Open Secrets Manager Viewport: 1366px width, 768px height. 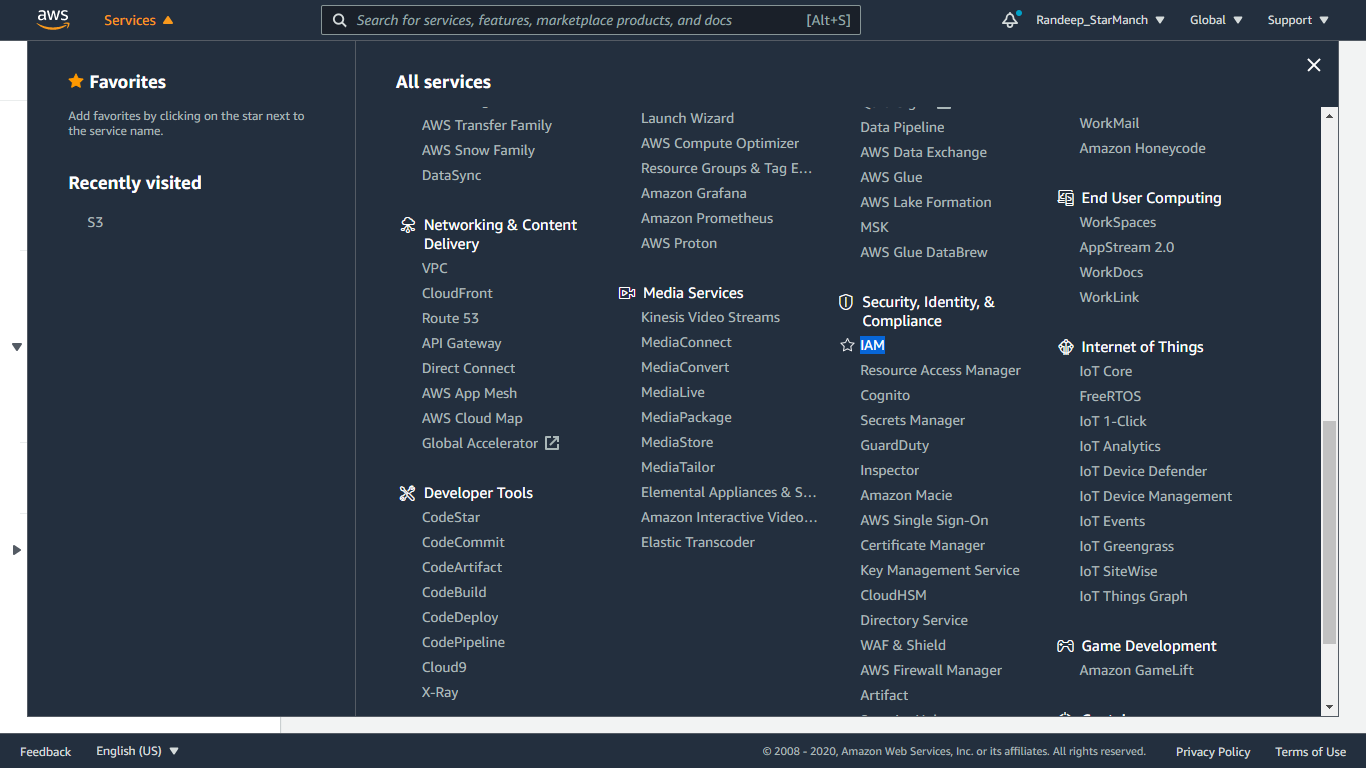click(913, 420)
